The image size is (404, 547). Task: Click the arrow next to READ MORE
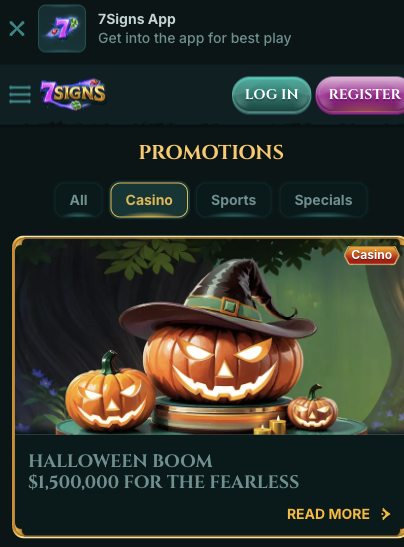tap(386, 514)
